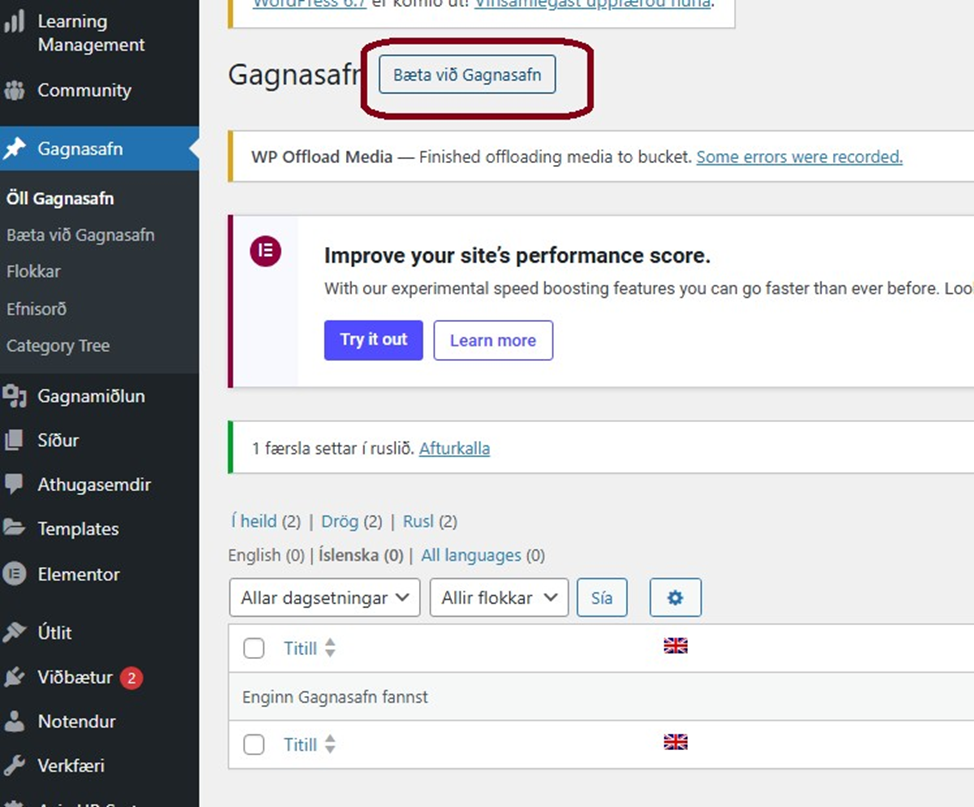Open Flokkar in the Gagnasafn submenu
This screenshot has width=974, height=807.
click(33, 272)
